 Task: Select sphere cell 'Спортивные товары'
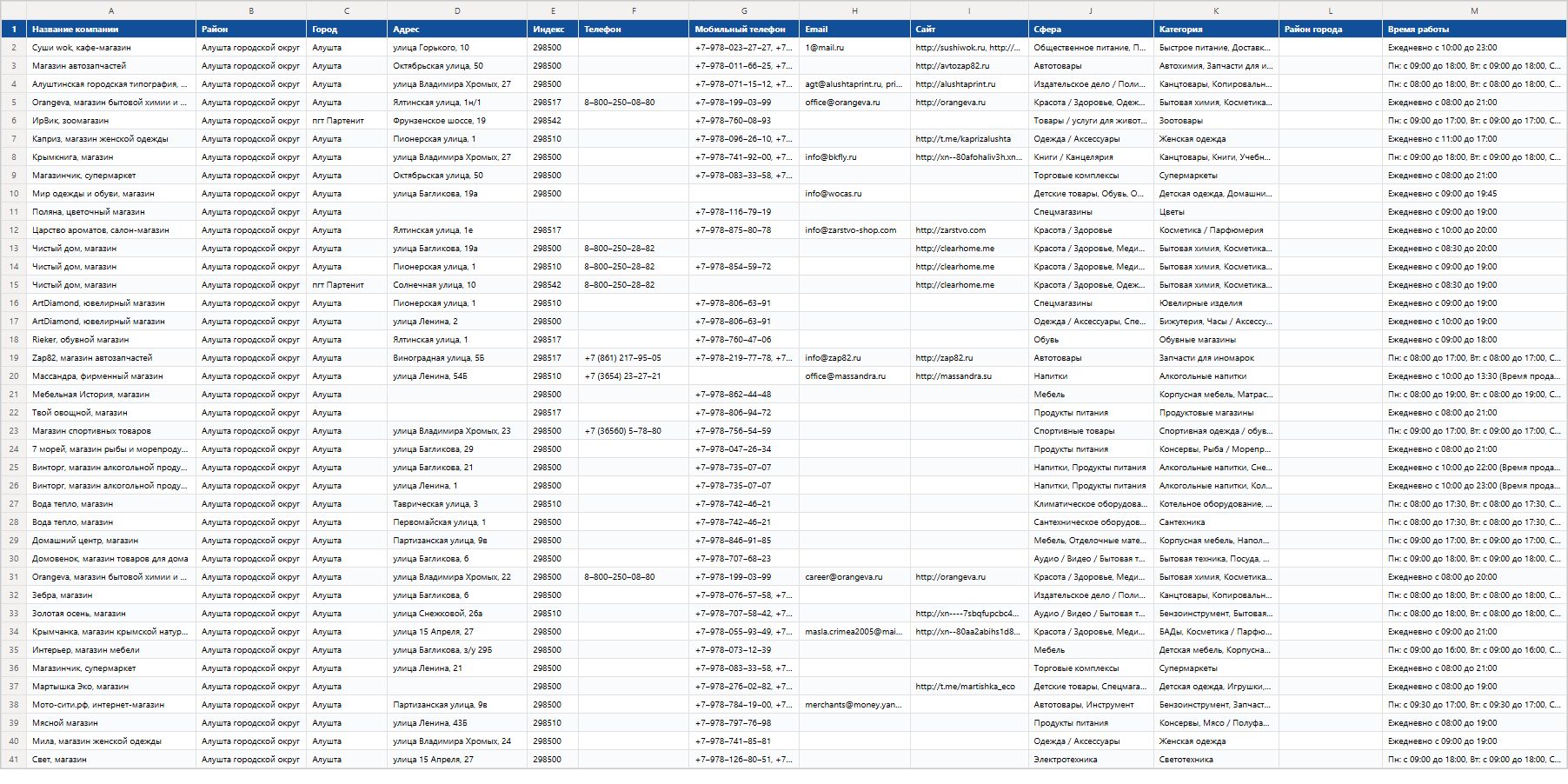[1091, 431]
